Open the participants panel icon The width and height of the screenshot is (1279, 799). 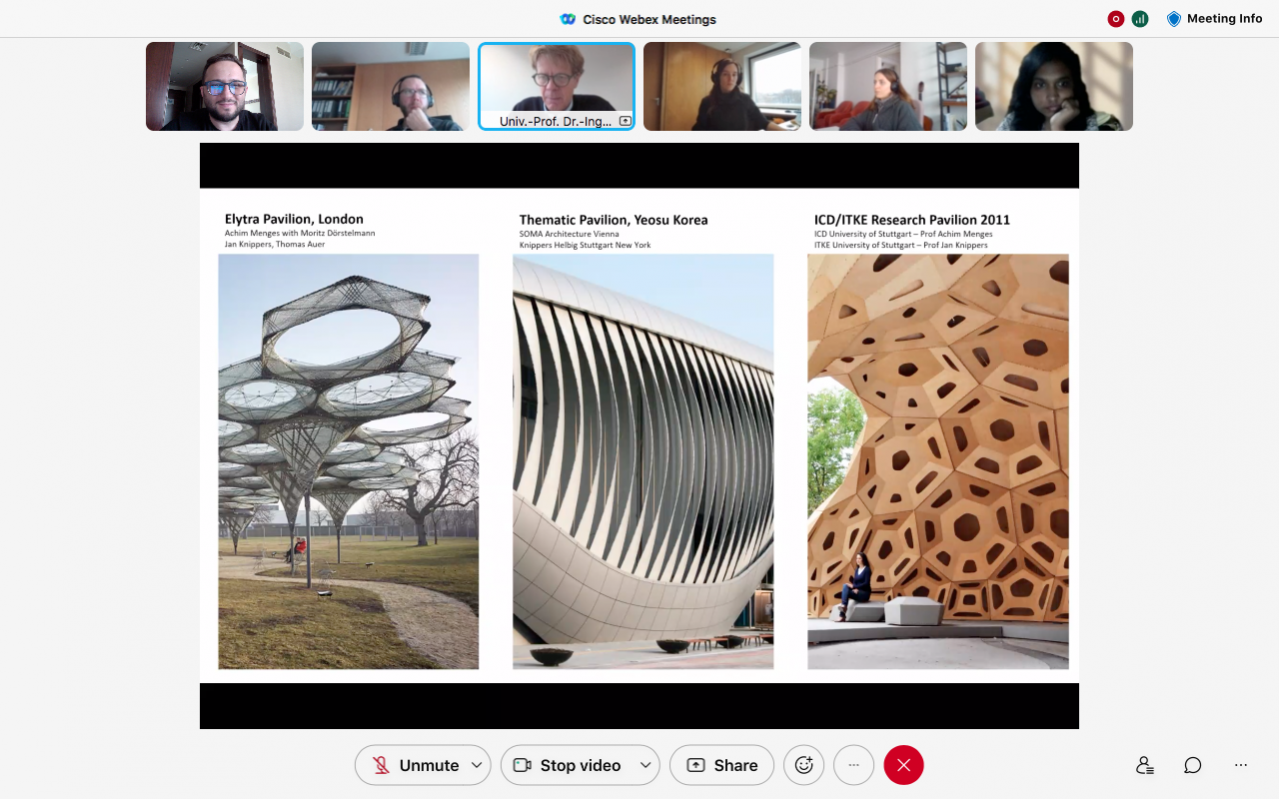(1144, 765)
